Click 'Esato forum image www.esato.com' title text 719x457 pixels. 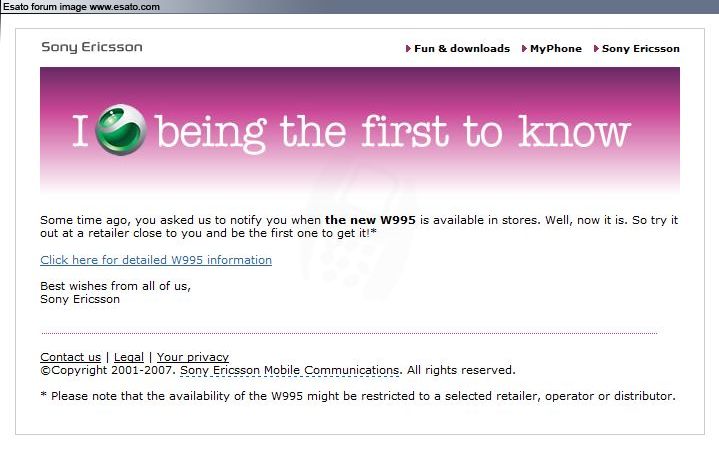click(82, 7)
